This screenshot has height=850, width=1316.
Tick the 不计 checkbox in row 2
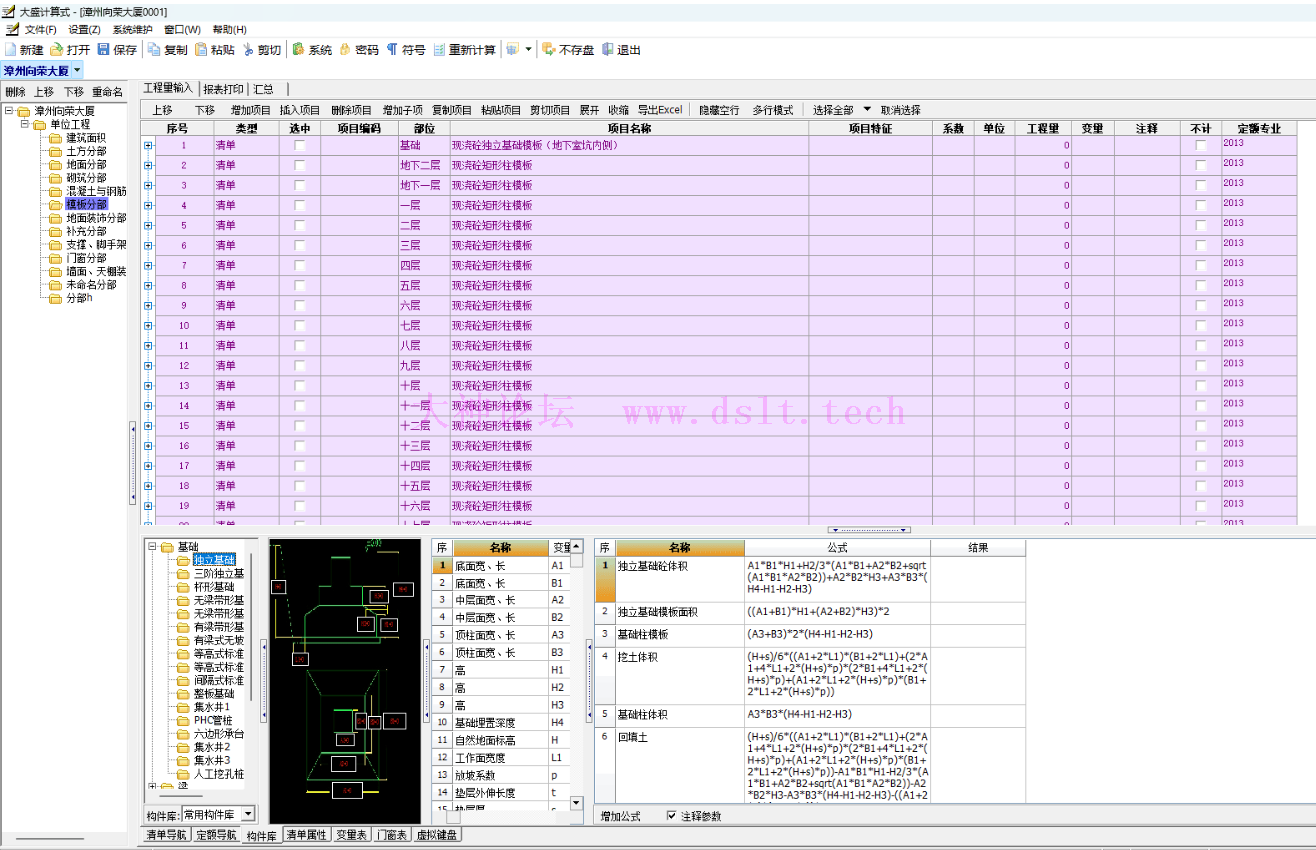[1201, 165]
